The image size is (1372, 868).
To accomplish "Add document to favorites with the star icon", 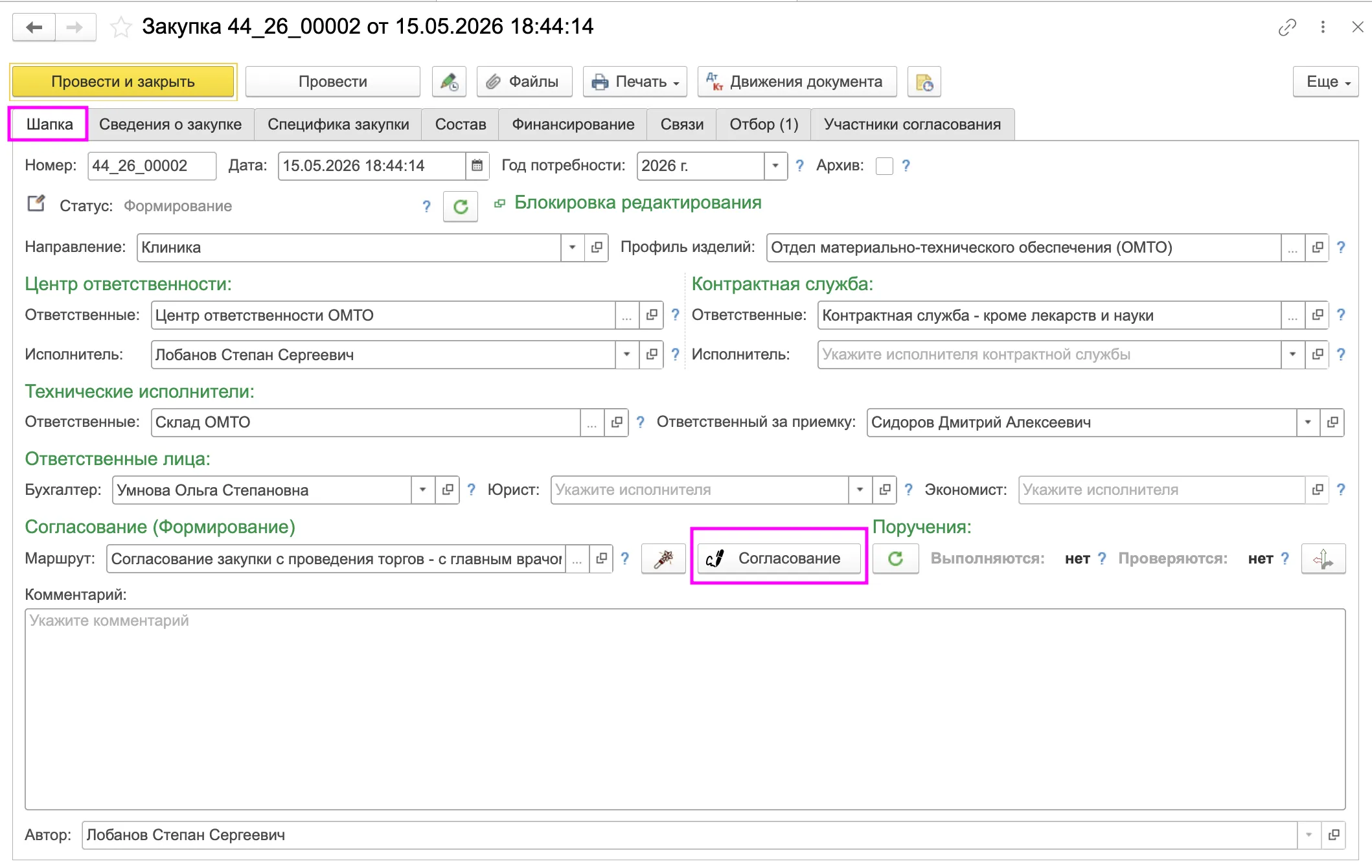I will pyautogui.click(x=120, y=27).
